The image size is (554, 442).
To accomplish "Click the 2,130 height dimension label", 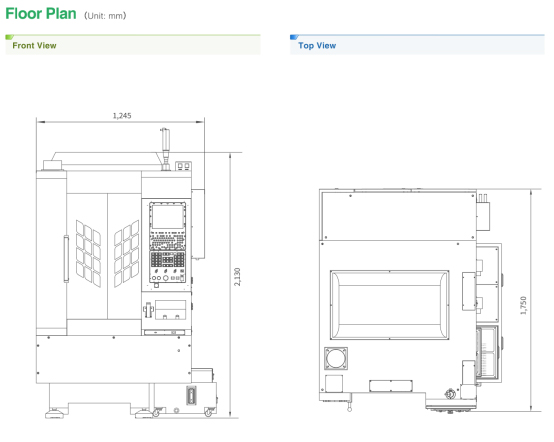I will pyautogui.click(x=237, y=277).
